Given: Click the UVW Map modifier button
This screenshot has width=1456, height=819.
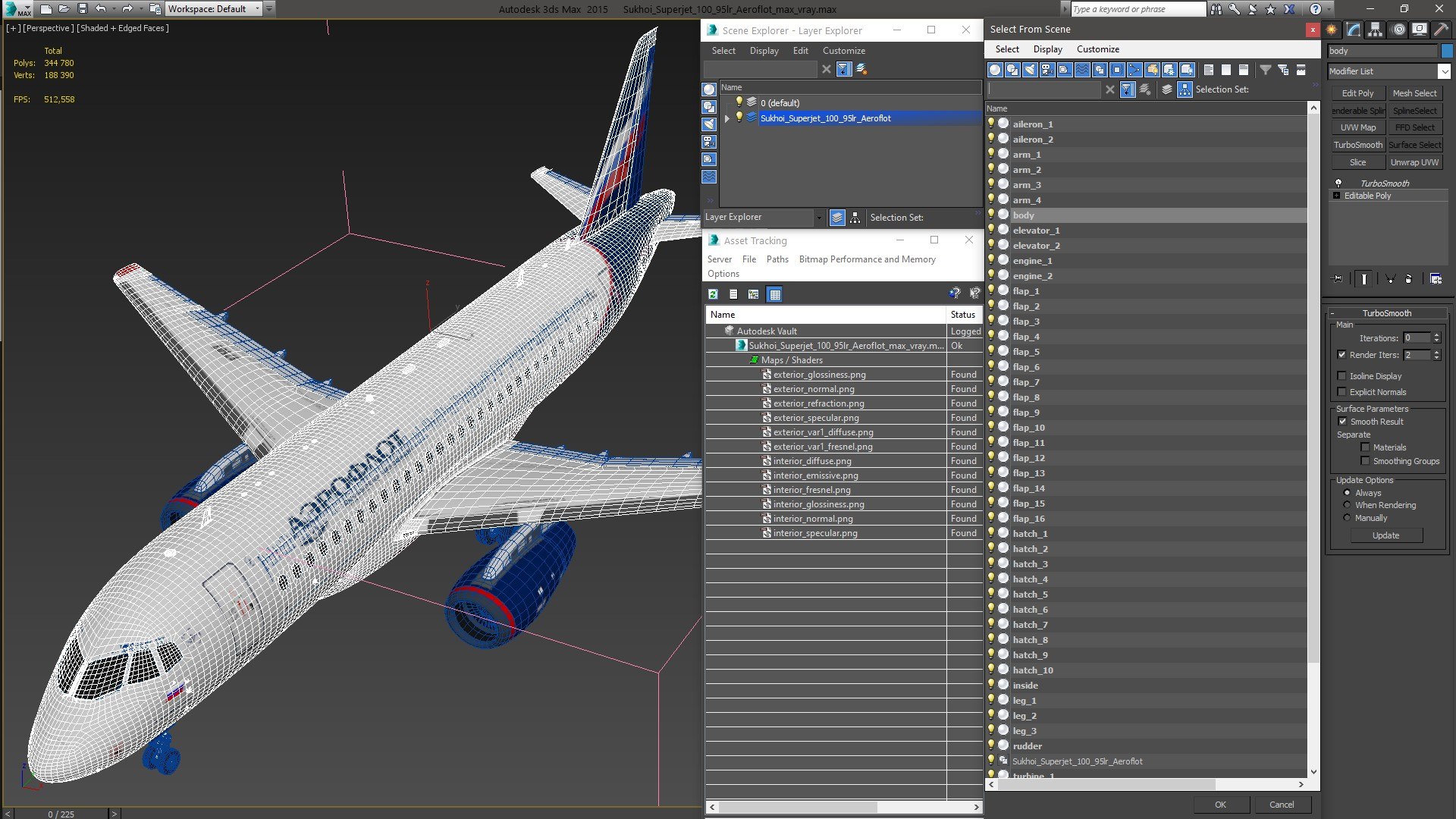Looking at the screenshot, I should [1357, 127].
